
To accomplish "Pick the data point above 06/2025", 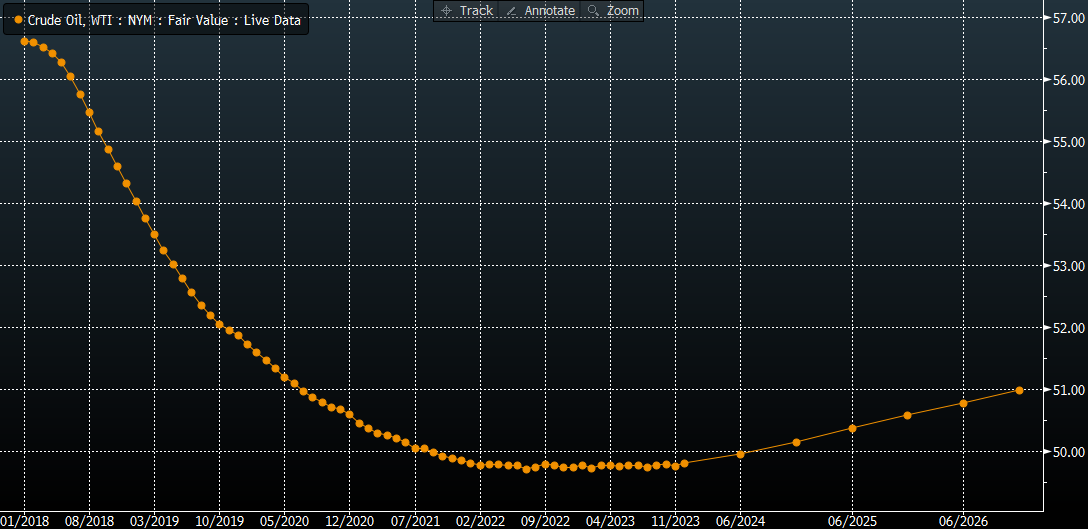I will click(852, 428).
